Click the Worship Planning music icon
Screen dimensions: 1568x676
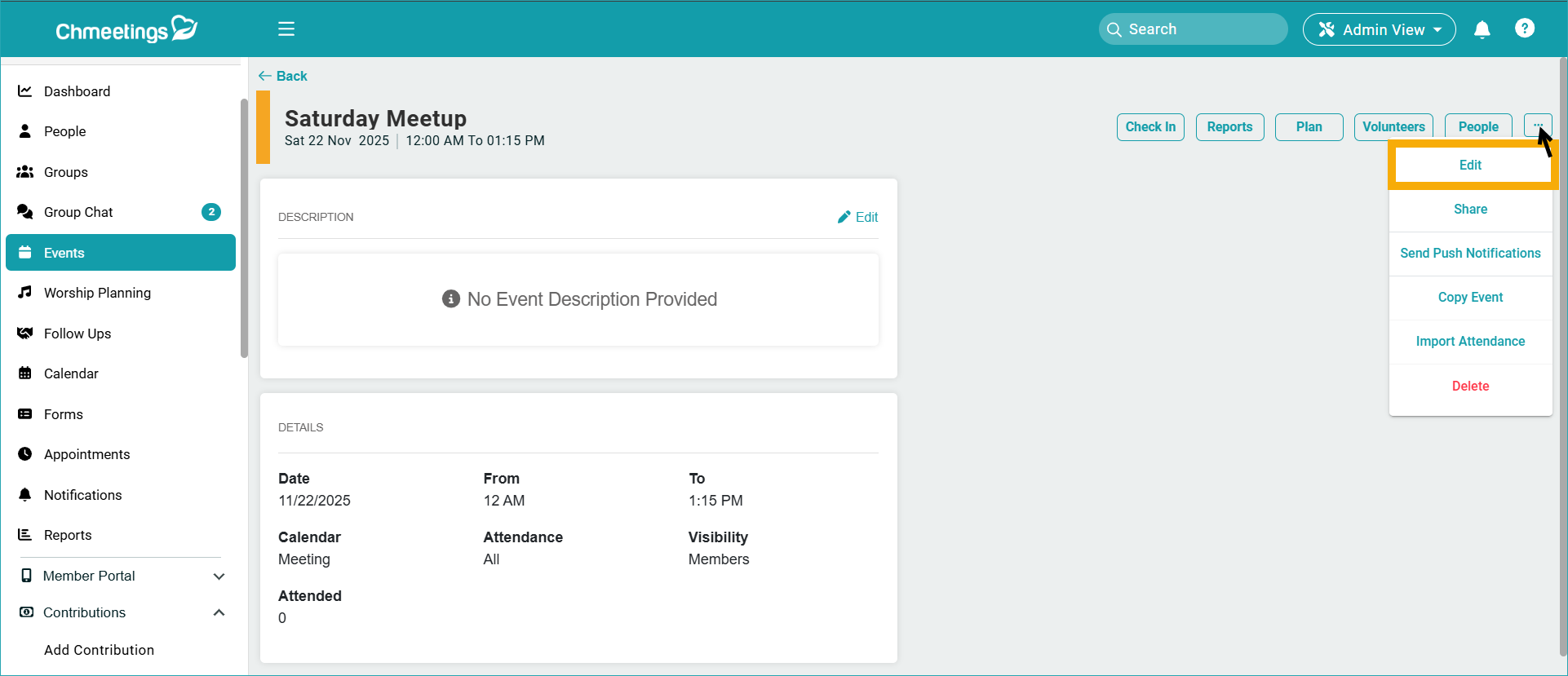(25, 293)
